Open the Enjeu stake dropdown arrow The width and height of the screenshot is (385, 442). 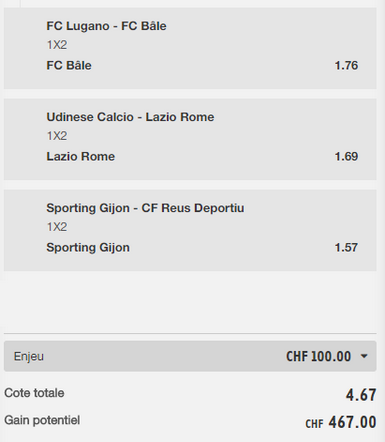[364, 356]
